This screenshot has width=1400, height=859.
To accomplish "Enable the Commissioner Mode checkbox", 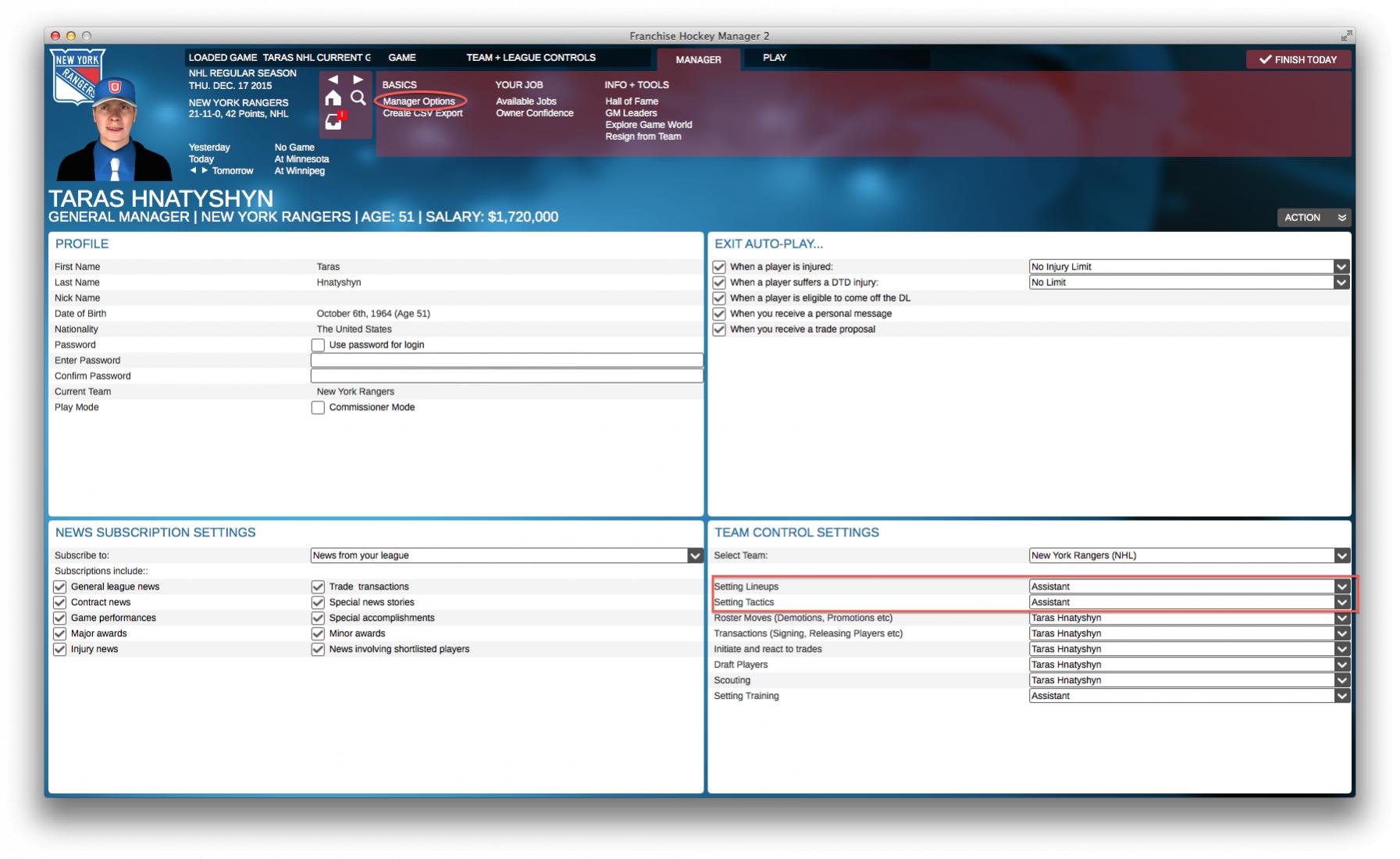I will click(x=318, y=408).
